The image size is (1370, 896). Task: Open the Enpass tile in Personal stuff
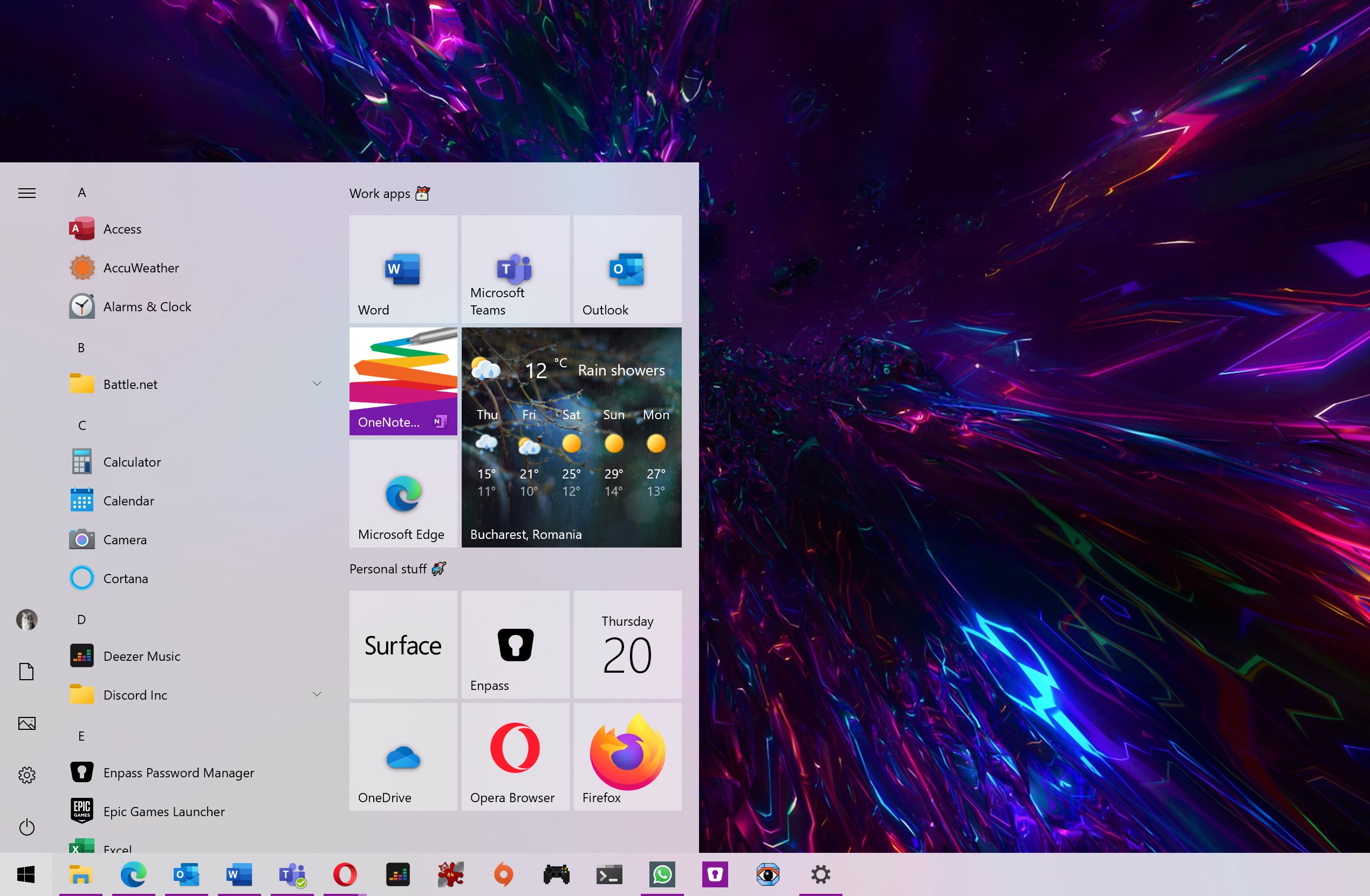tap(515, 645)
